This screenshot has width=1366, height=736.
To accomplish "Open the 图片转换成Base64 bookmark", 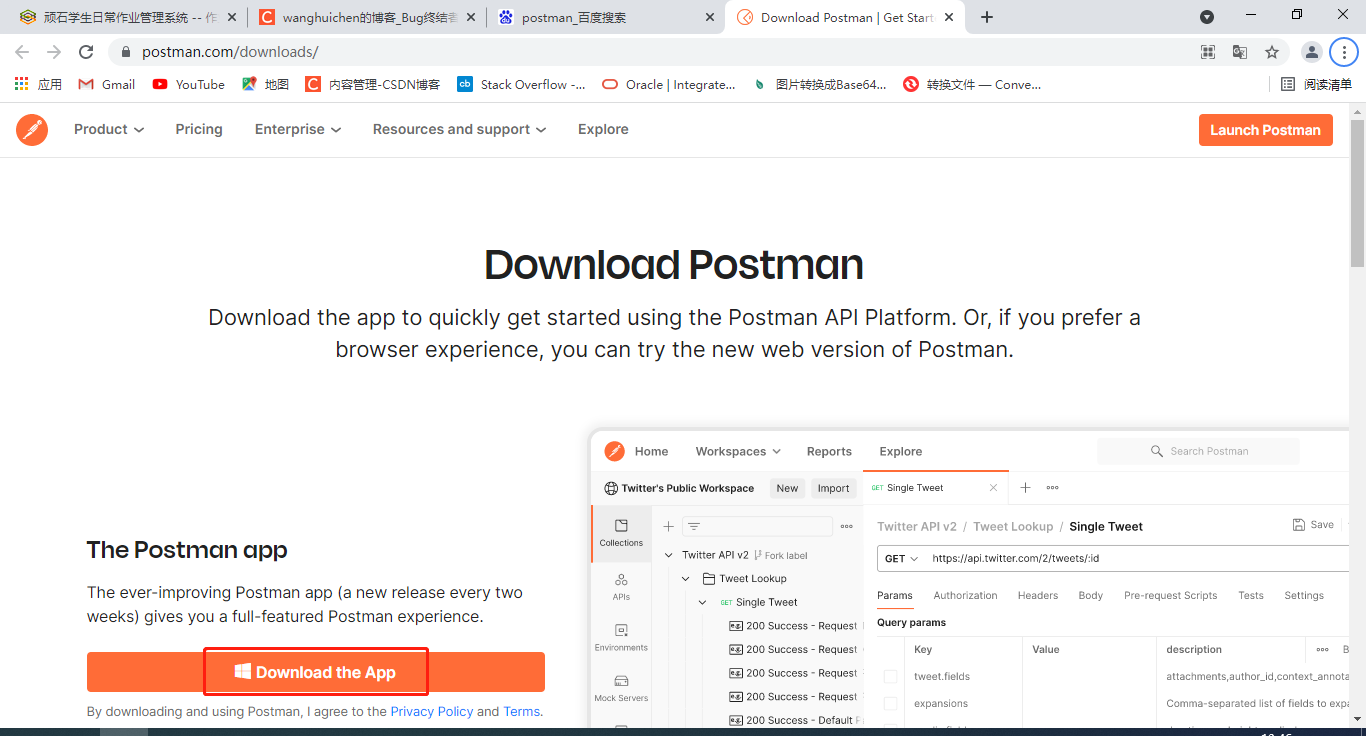I will (819, 84).
